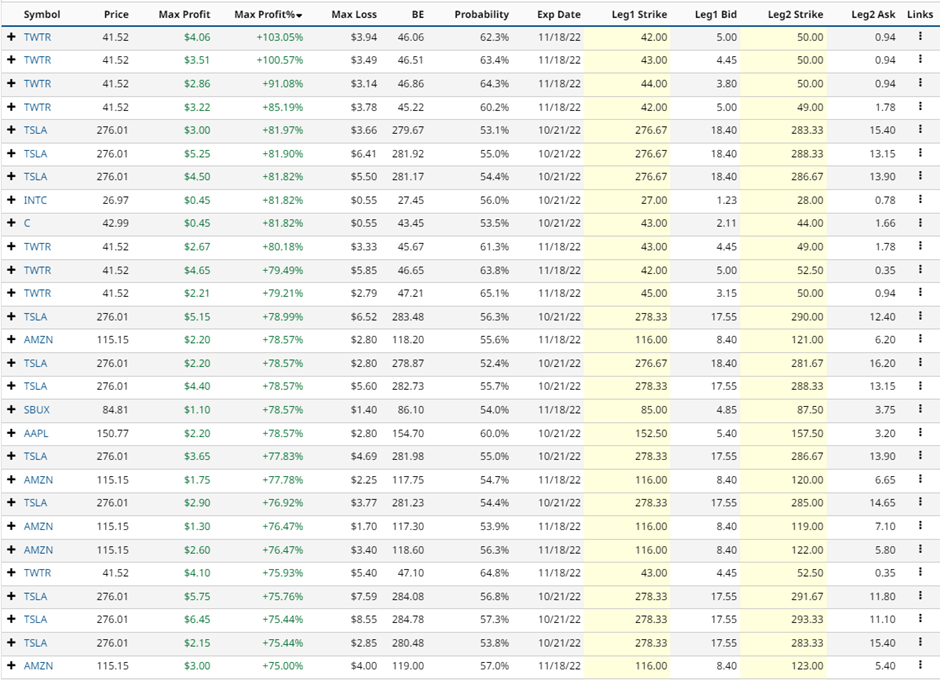The image size is (940, 680).
Task: Expand the AAPL row with plus icon
Action: click(x=11, y=433)
